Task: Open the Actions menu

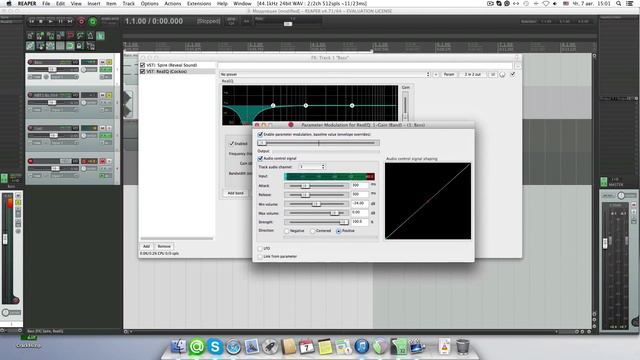Action: click(x=173, y=4)
